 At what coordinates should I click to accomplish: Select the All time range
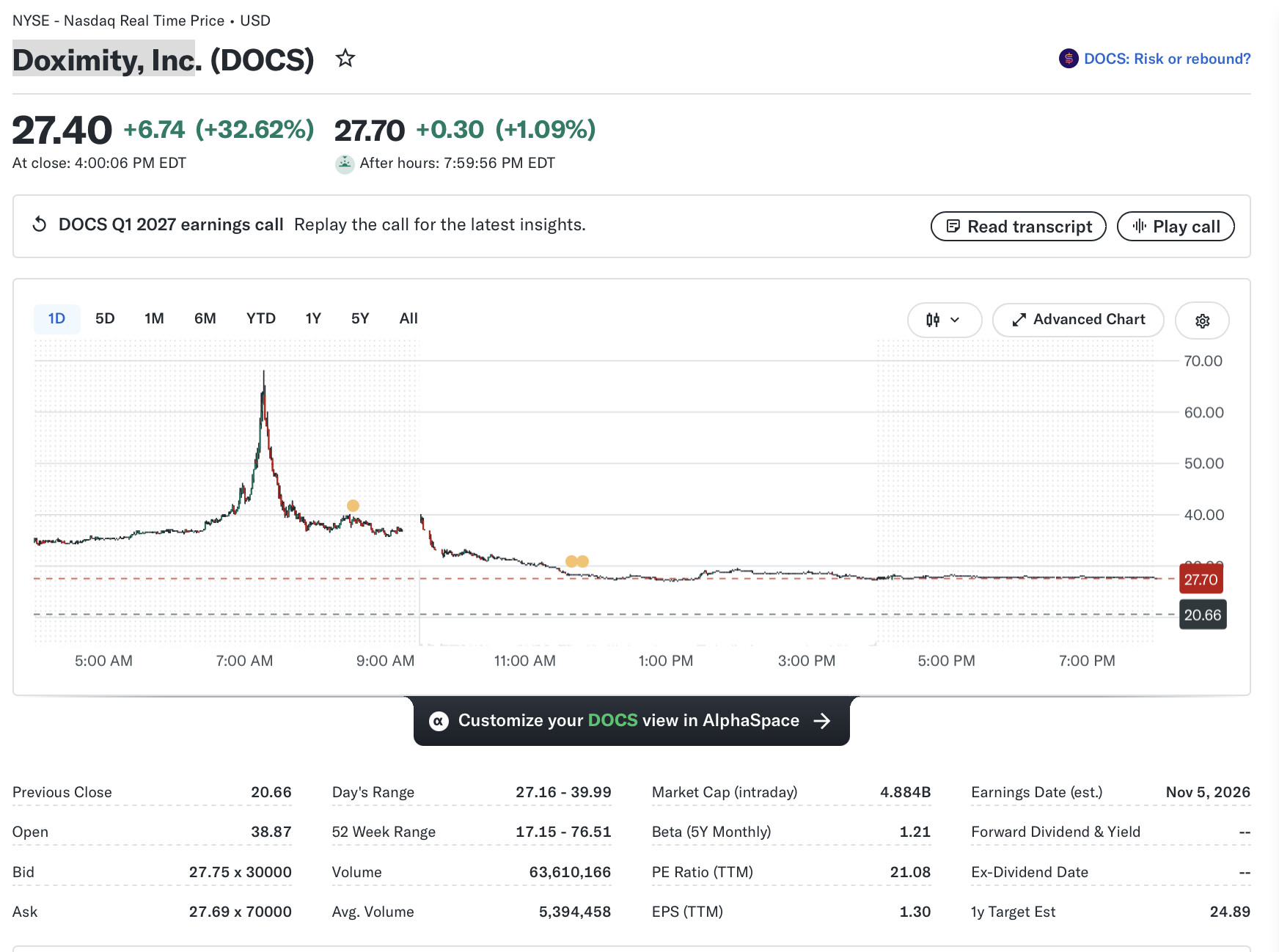408,318
